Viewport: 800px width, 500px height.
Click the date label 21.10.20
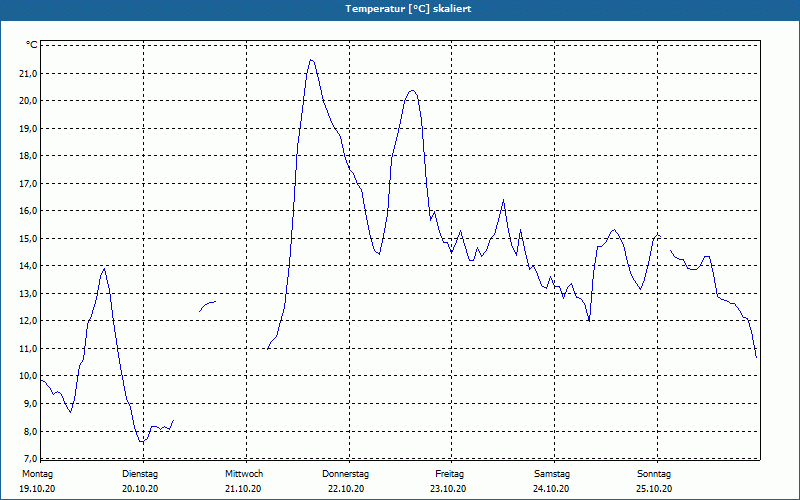(x=243, y=489)
